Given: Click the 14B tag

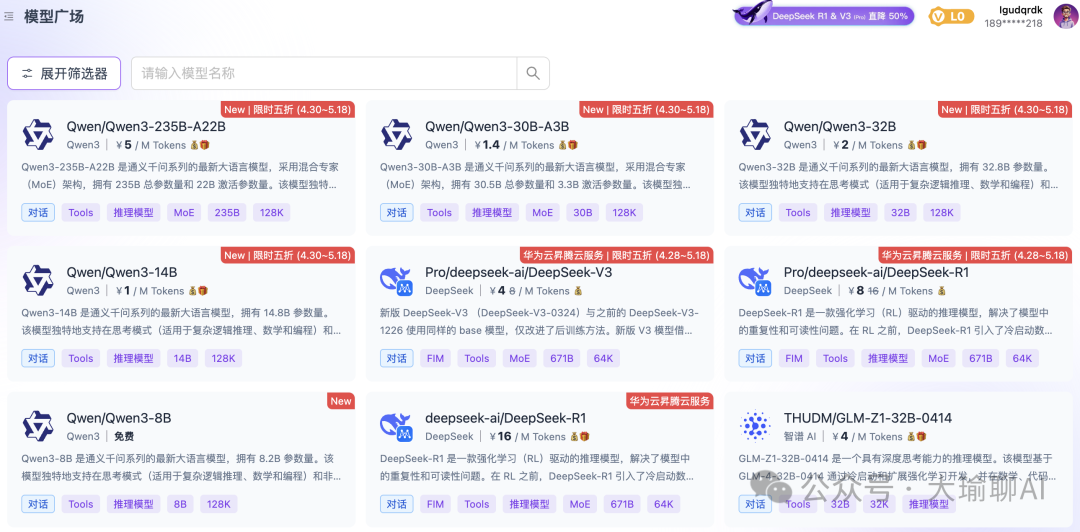Looking at the screenshot, I should click(183, 358).
